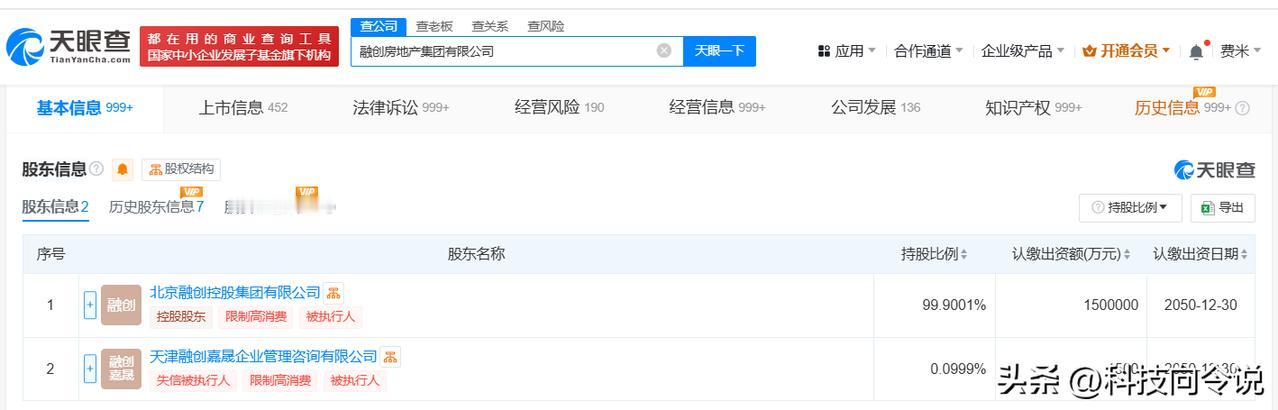Sort by 认缴出资额 column header
Viewport: 1278px width, 410px height.
[x=1071, y=255]
